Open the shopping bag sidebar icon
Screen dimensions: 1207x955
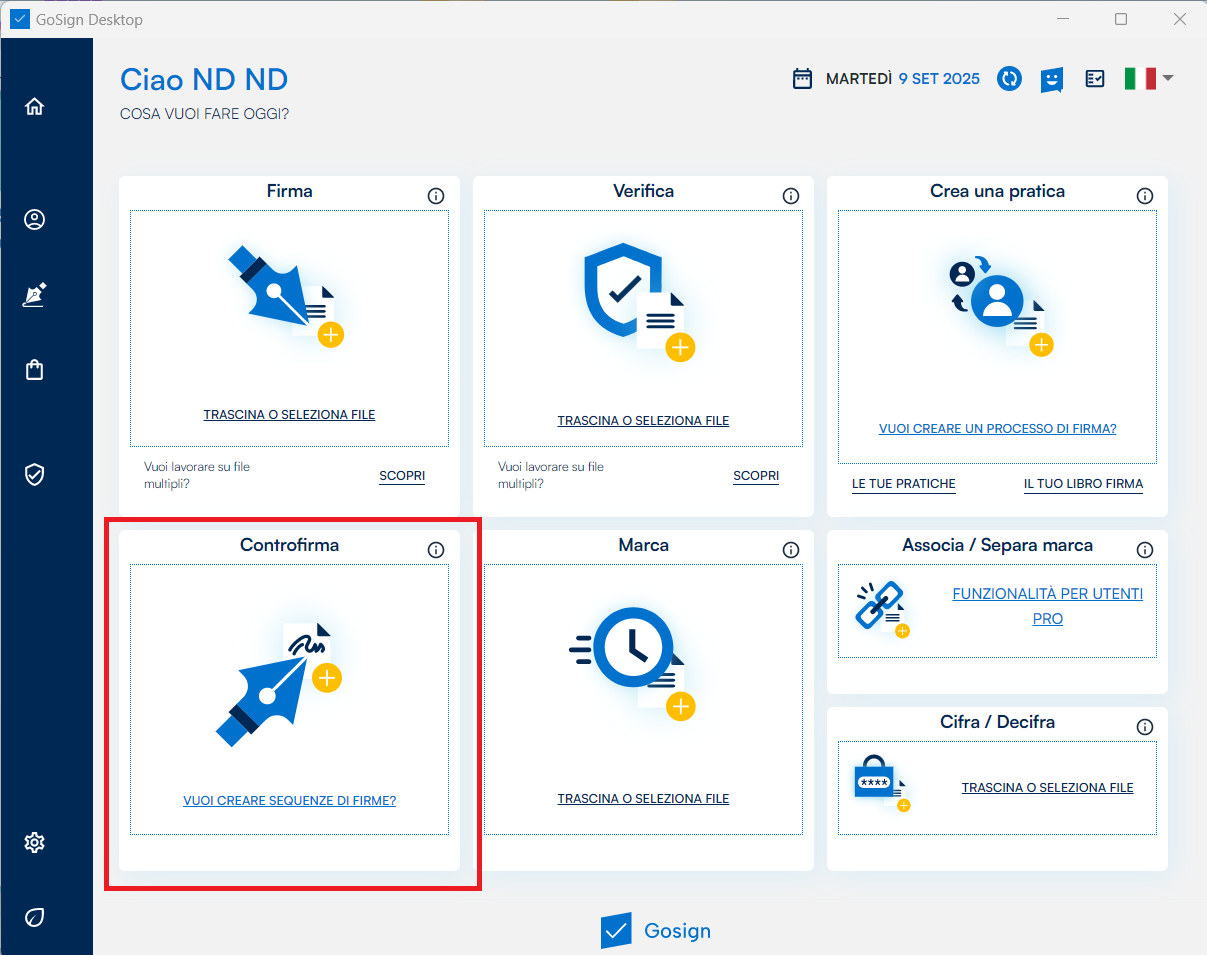35,370
